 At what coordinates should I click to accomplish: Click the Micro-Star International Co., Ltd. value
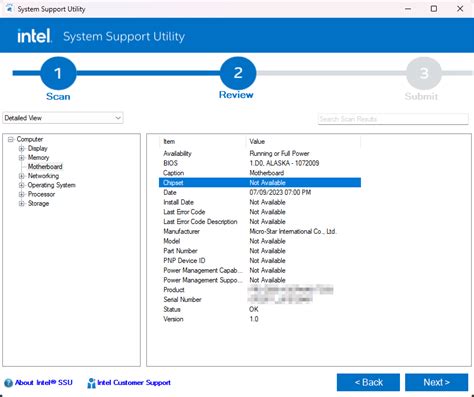coord(293,231)
